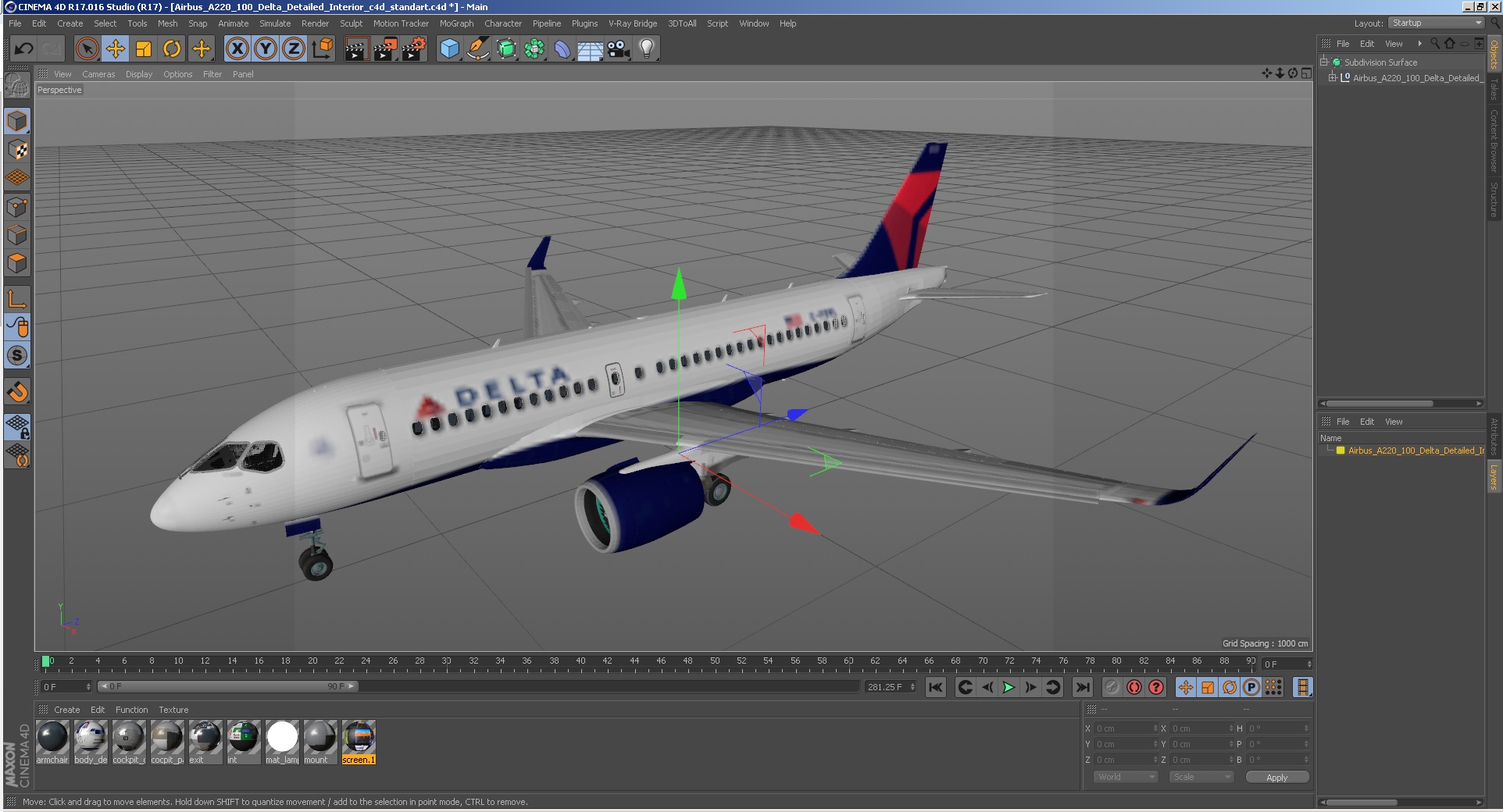Open material manager Create menu
The image size is (1503, 812).
tap(66, 710)
